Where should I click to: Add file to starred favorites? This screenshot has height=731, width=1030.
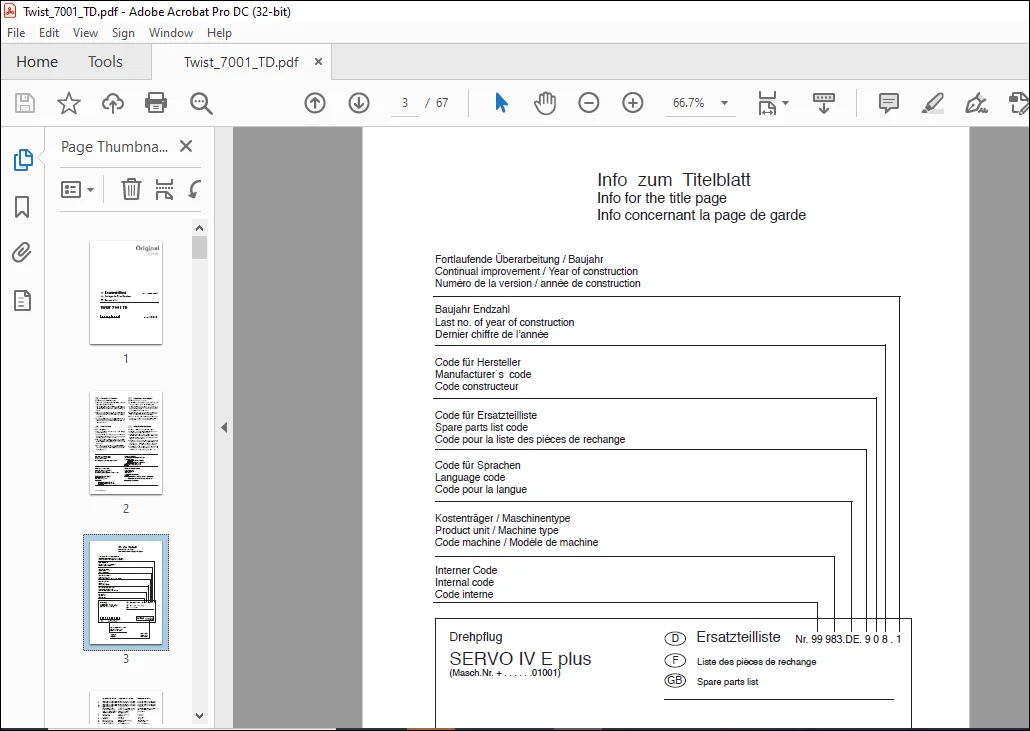coord(68,103)
